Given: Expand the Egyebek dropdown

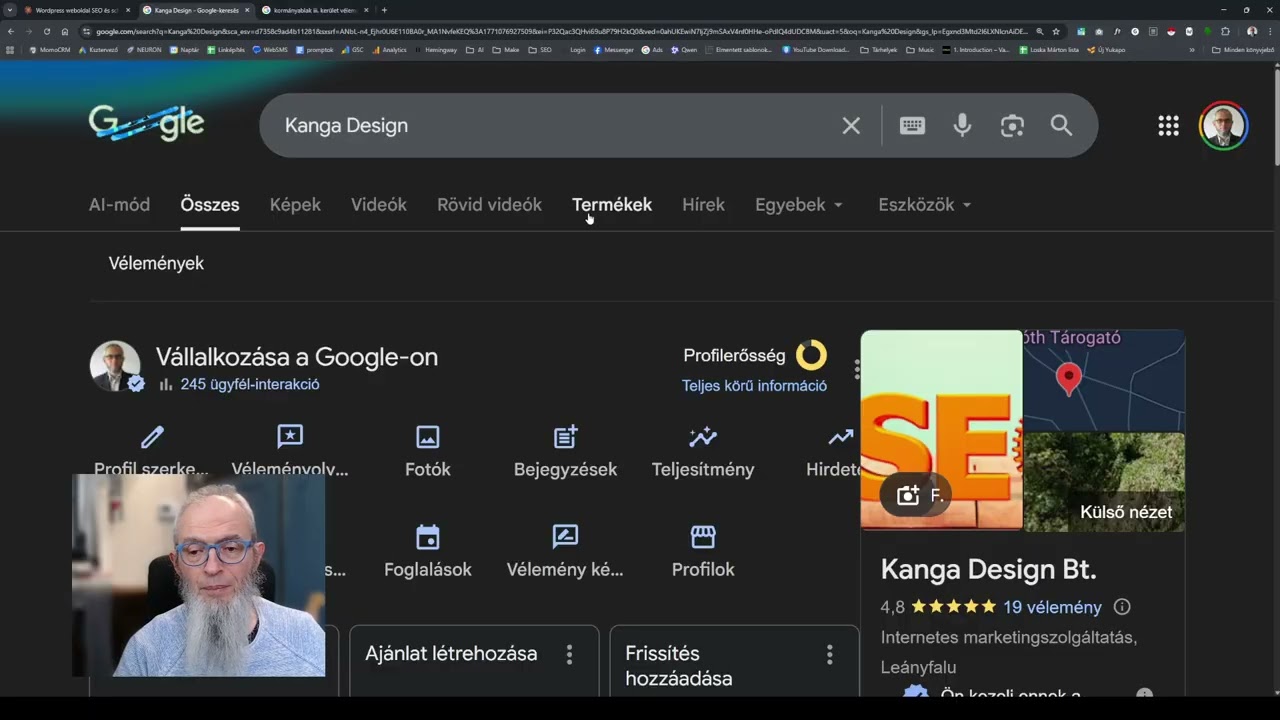Looking at the screenshot, I should pos(799,205).
